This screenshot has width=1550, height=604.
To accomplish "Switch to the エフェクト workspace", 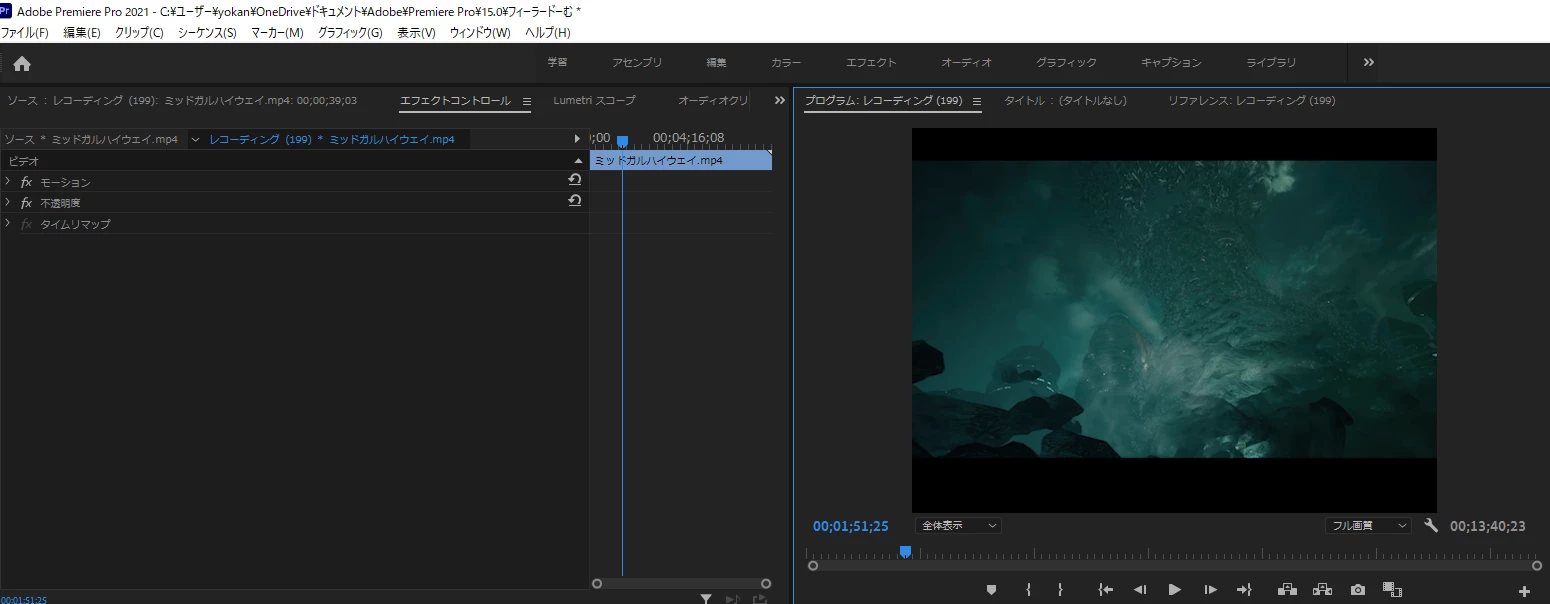I will click(x=871, y=62).
